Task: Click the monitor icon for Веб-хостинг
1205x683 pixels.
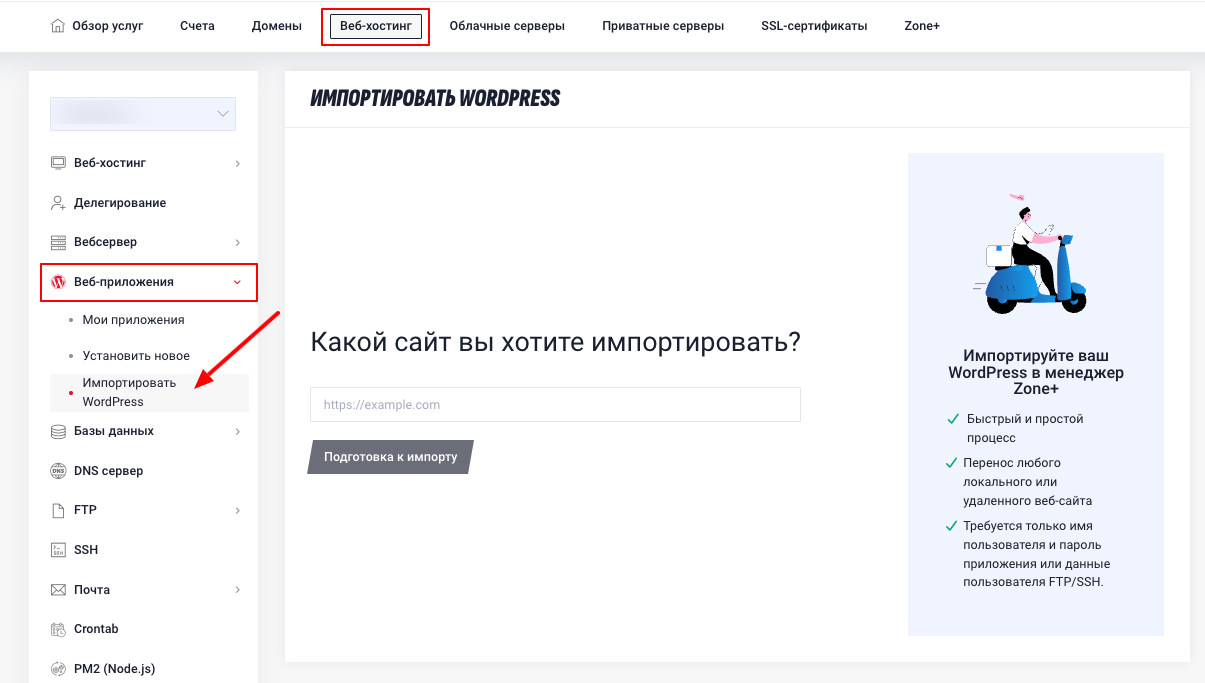Action: point(58,163)
